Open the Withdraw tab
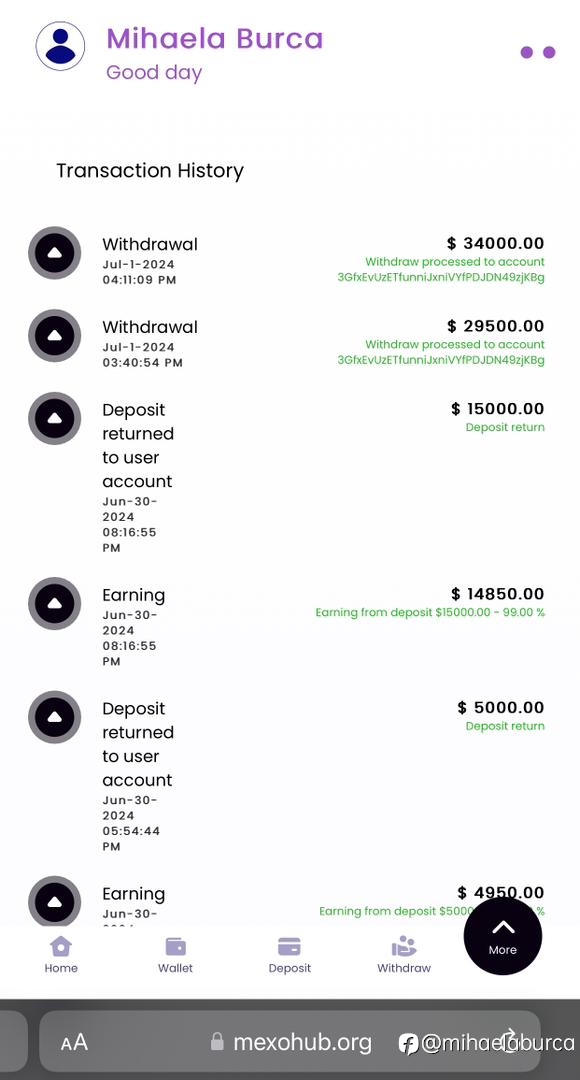 coord(404,955)
